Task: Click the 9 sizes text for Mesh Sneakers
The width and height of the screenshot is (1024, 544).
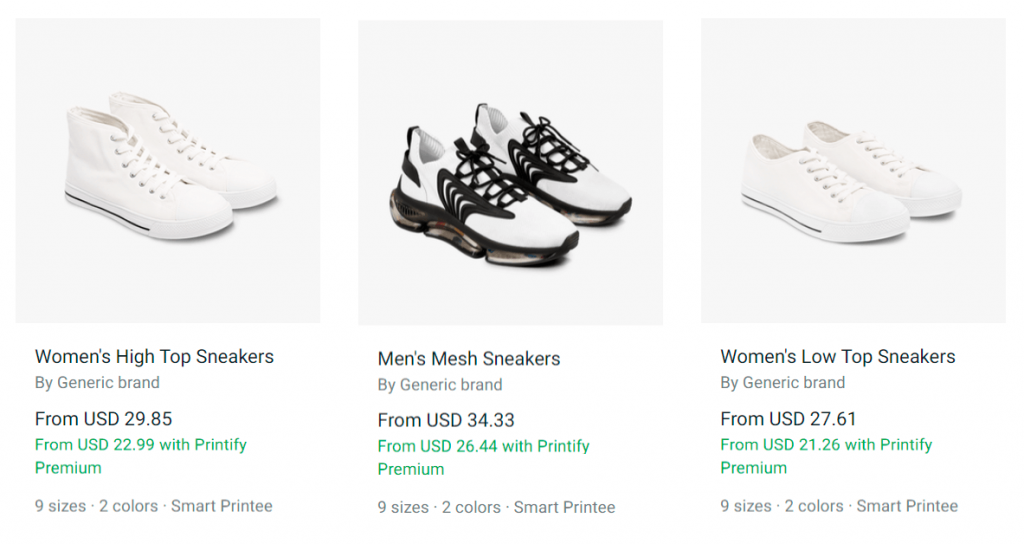Action: (x=403, y=507)
